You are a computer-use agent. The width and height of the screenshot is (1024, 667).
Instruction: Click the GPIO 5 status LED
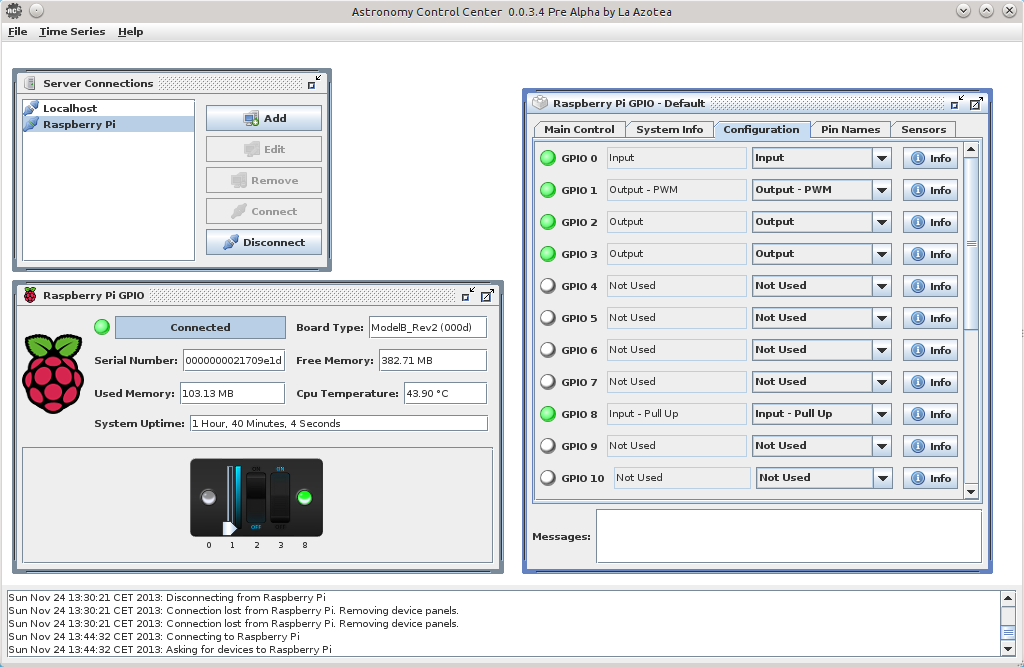tap(548, 318)
